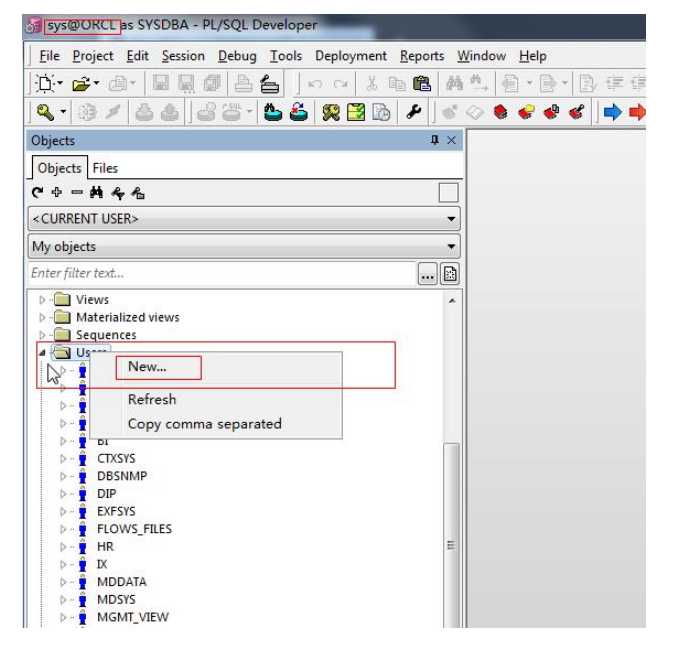The width and height of the screenshot is (692, 645).
Task: Open the Tools menu
Action: 286,56
